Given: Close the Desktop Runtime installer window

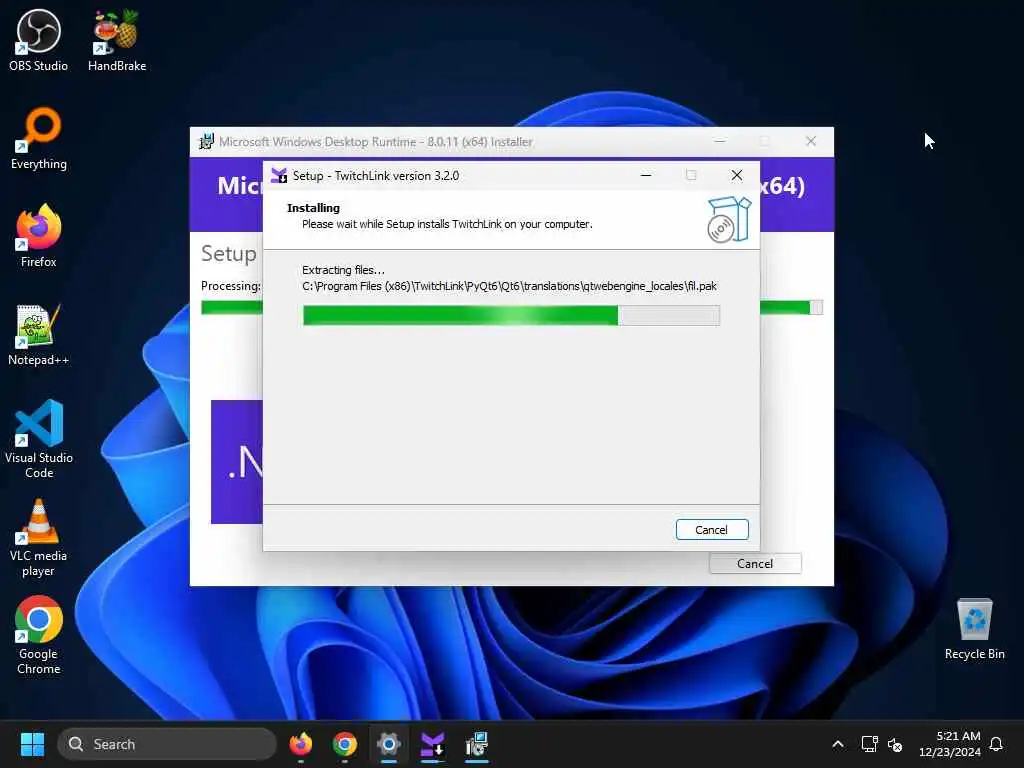Looking at the screenshot, I should click(810, 141).
